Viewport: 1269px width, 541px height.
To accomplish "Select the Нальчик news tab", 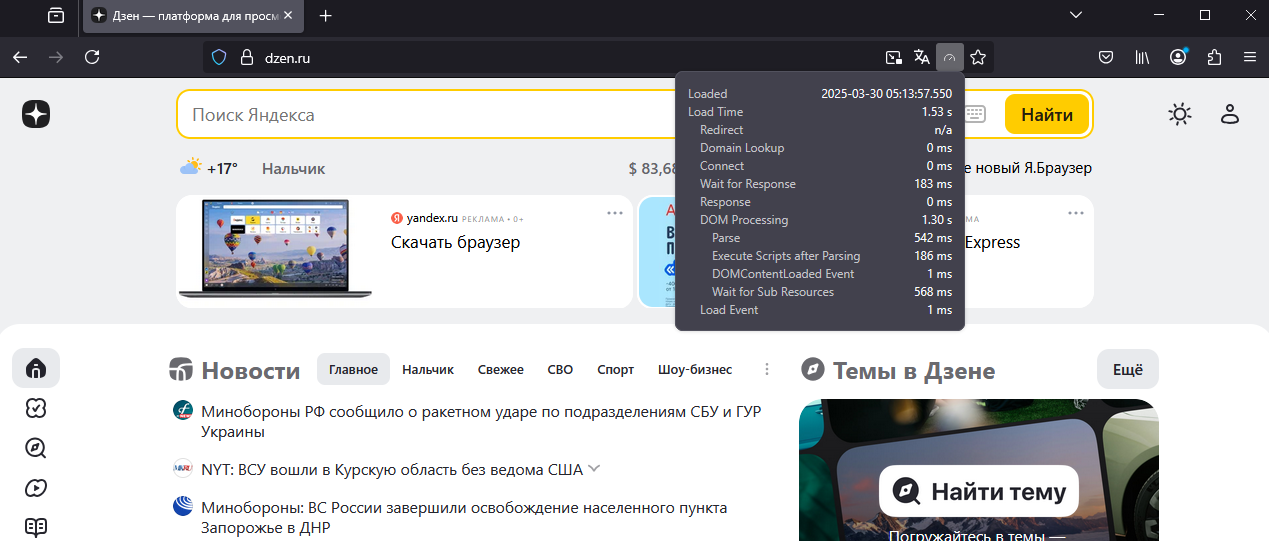I will click(428, 369).
